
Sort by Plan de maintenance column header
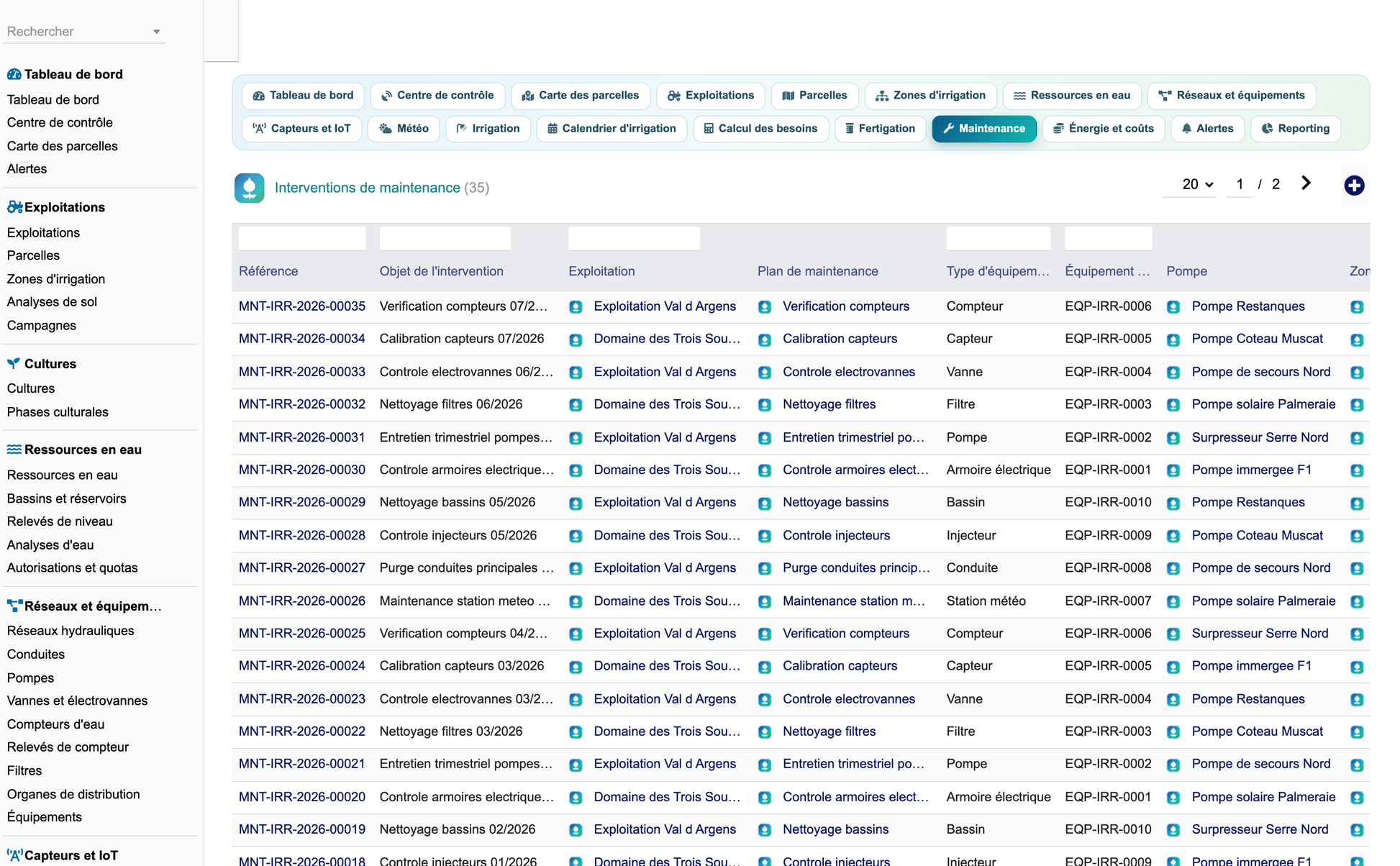(817, 271)
